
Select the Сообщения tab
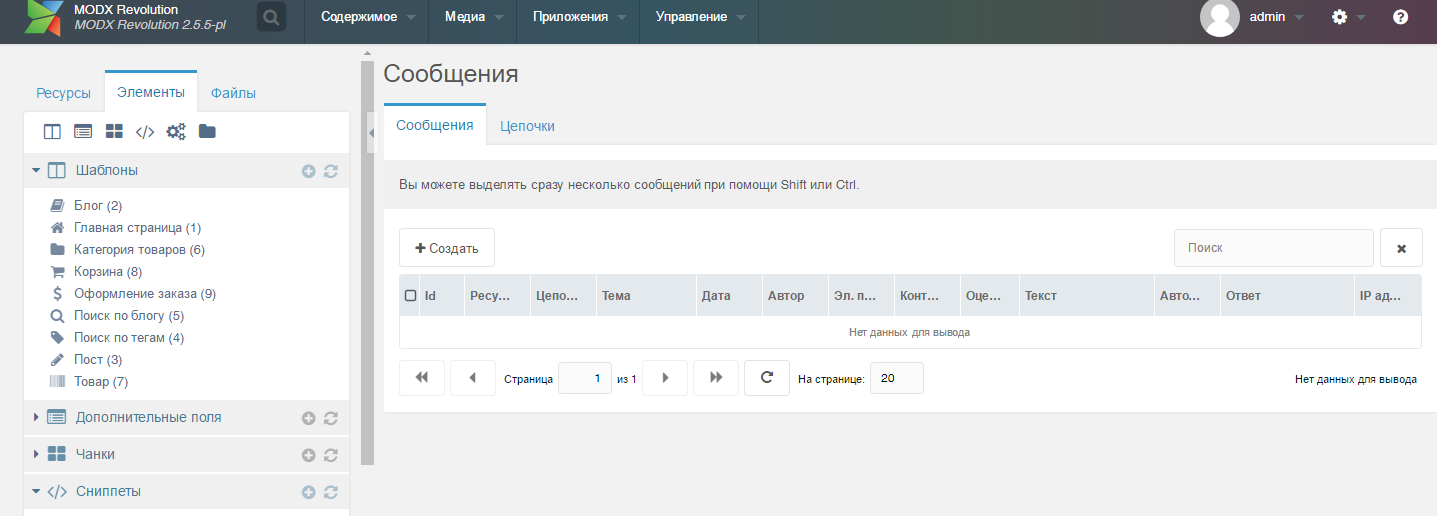pyautogui.click(x=435, y=125)
